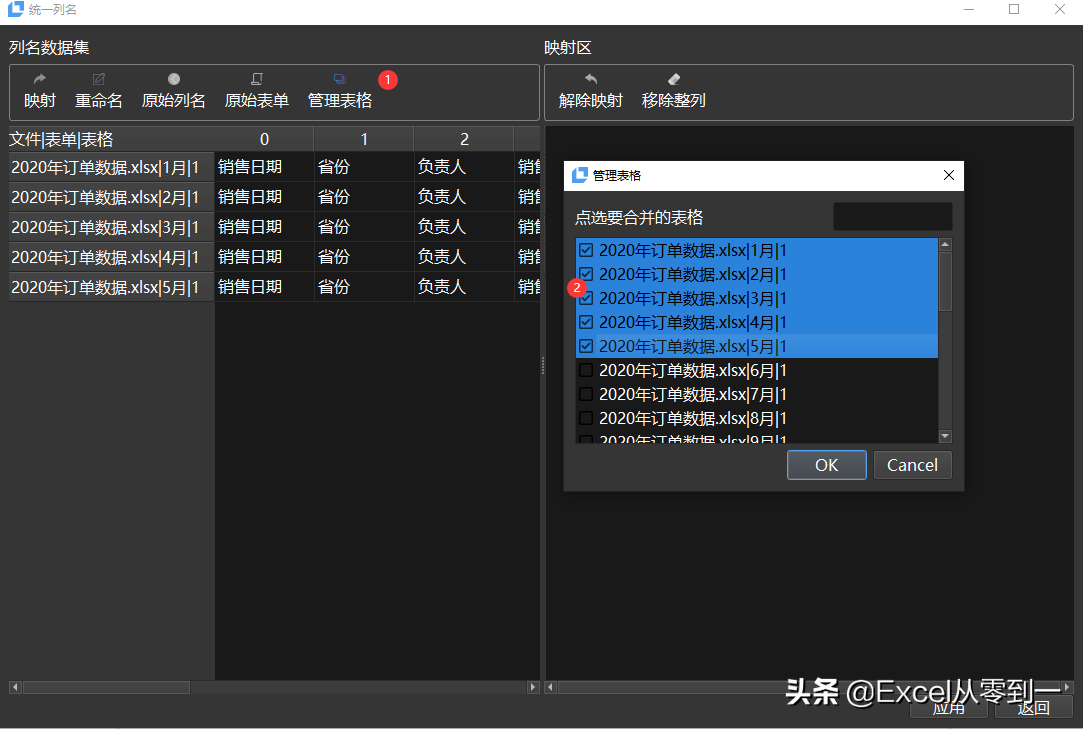Open the 管理表格 manage tables tool

340,91
